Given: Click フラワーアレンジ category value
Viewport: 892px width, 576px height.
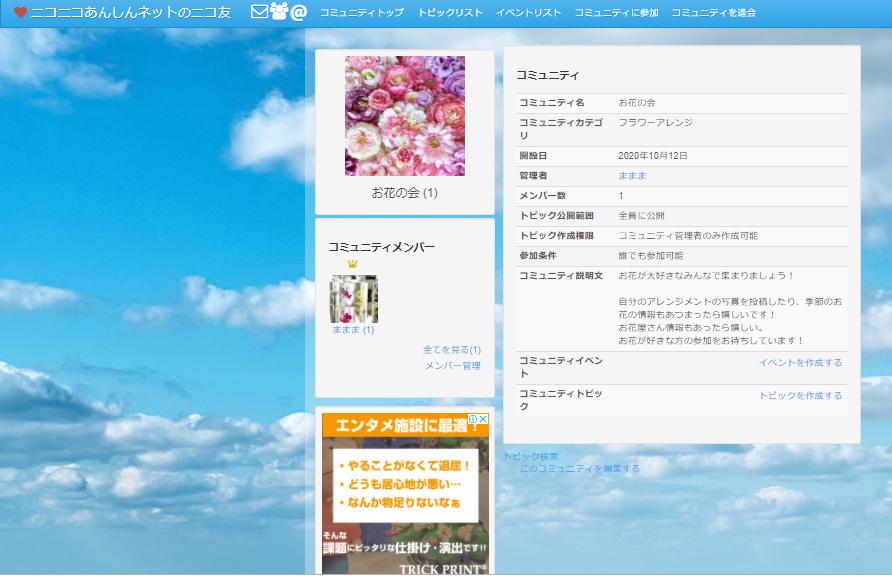Looking at the screenshot, I should (x=655, y=122).
